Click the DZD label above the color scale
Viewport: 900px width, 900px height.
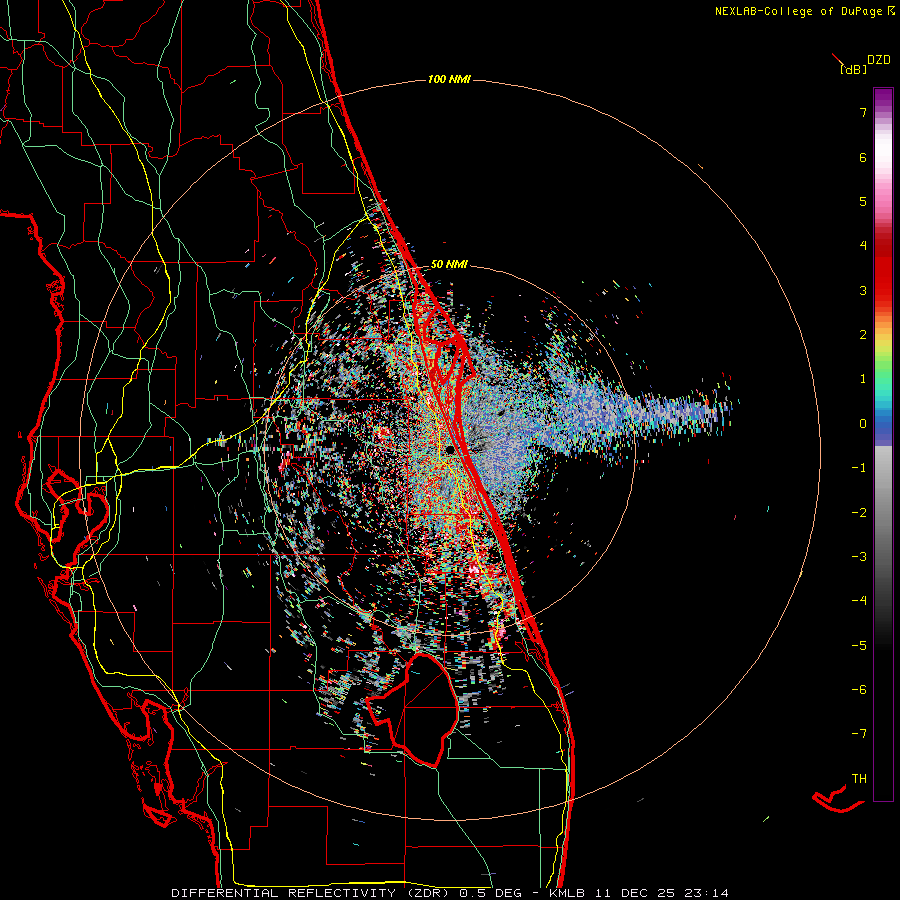tap(879, 60)
